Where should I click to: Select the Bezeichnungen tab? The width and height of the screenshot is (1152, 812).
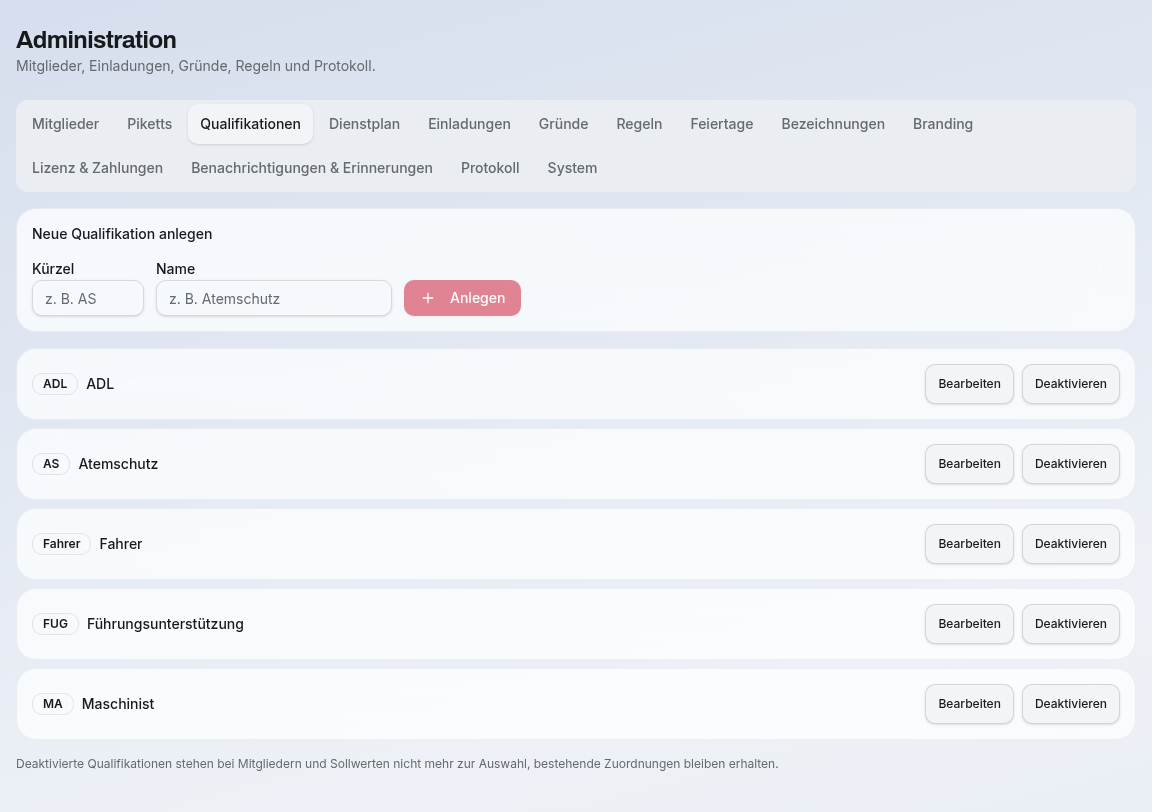pyautogui.click(x=833, y=124)
